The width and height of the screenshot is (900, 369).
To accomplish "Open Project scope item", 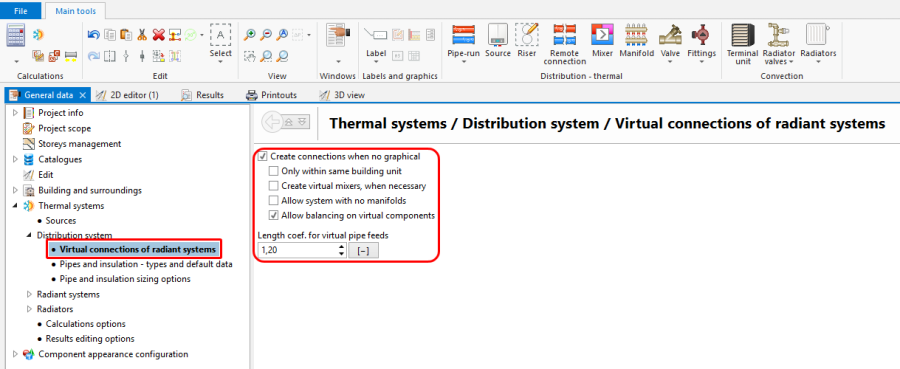I will (x=65, y=128).
